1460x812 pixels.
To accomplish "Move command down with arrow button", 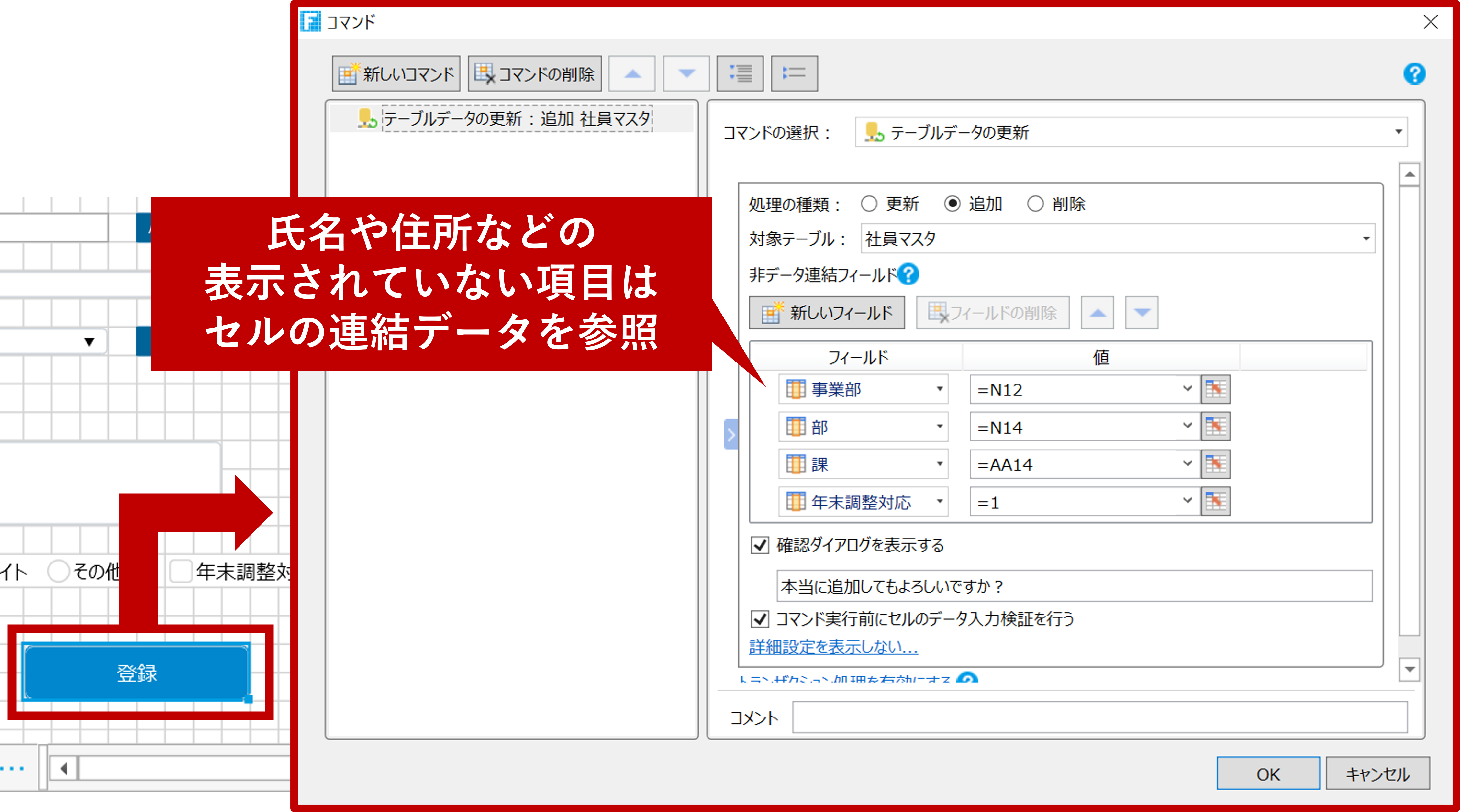I will [x=686, y=74].
